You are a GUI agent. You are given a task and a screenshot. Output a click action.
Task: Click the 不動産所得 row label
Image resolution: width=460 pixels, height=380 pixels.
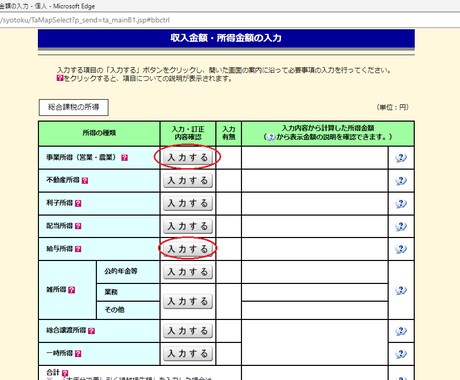[63, 180]
